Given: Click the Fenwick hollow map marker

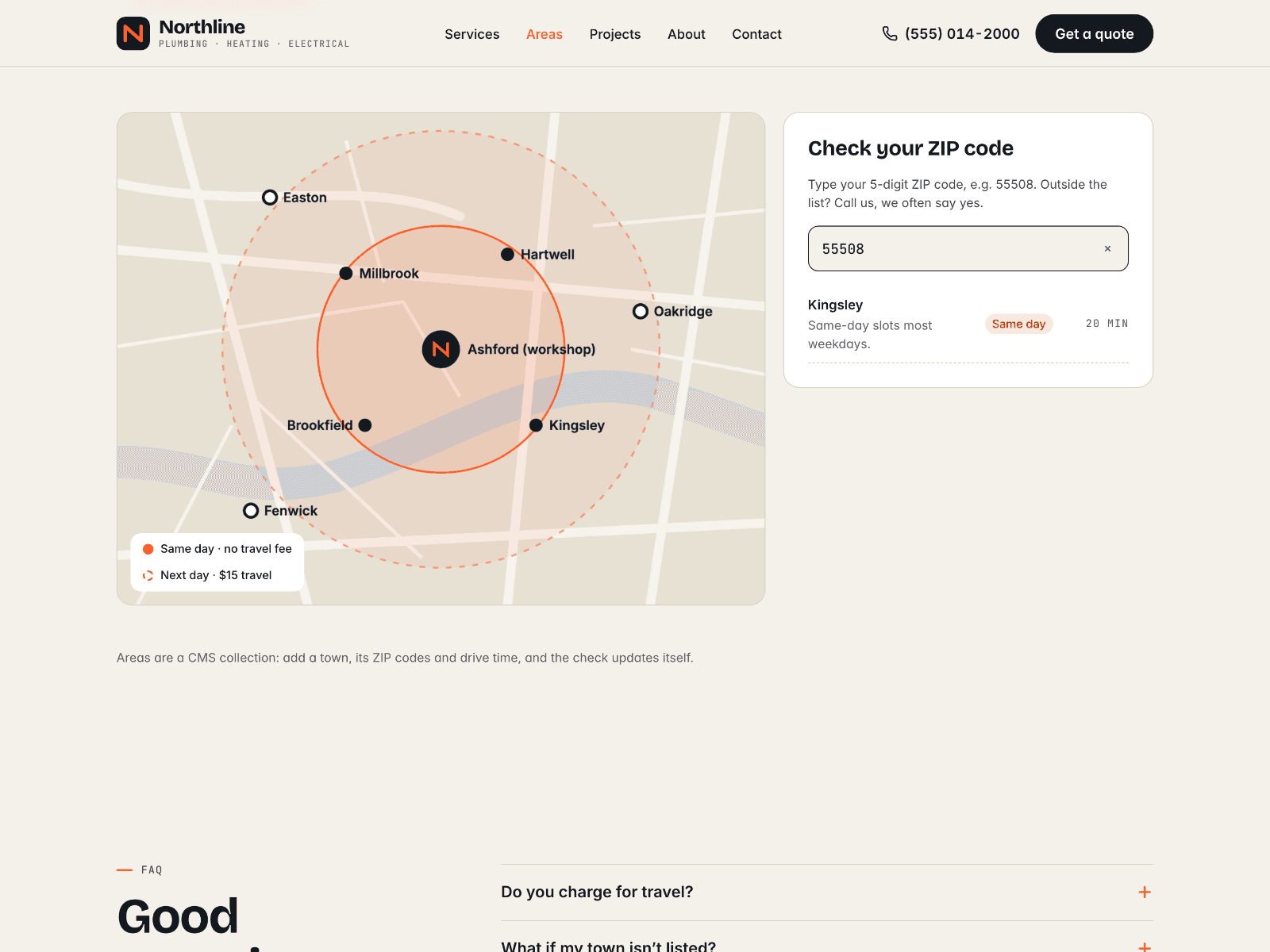Looking at the screenshot, I should tap(251, 510).
